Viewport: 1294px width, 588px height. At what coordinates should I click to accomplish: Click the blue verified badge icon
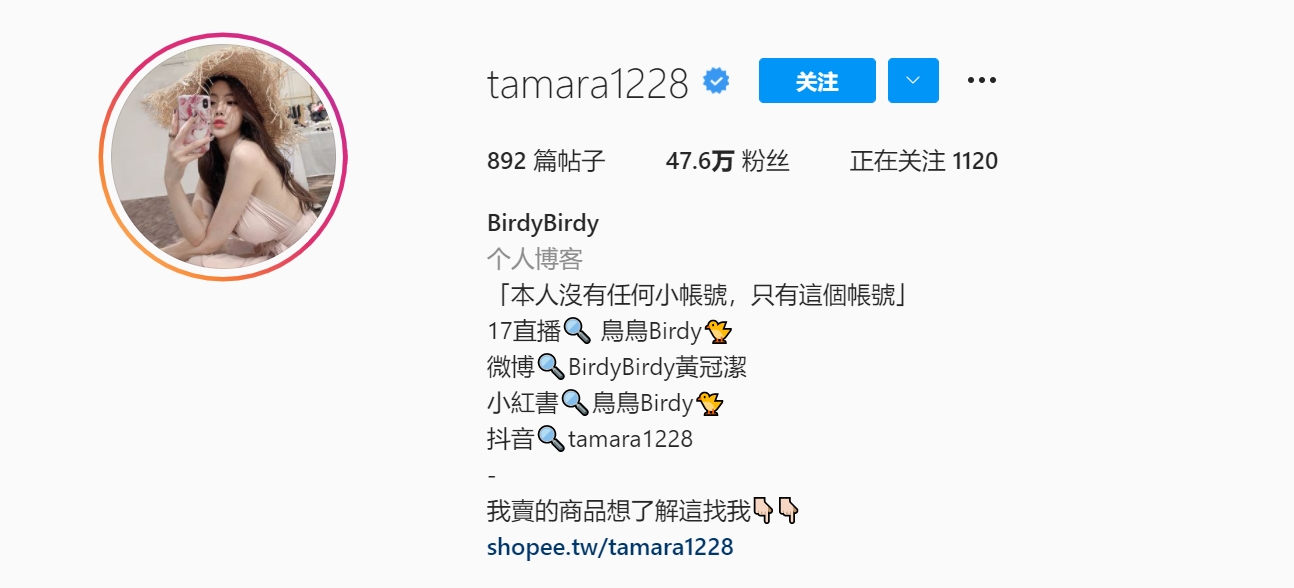(x=715, y=81)
